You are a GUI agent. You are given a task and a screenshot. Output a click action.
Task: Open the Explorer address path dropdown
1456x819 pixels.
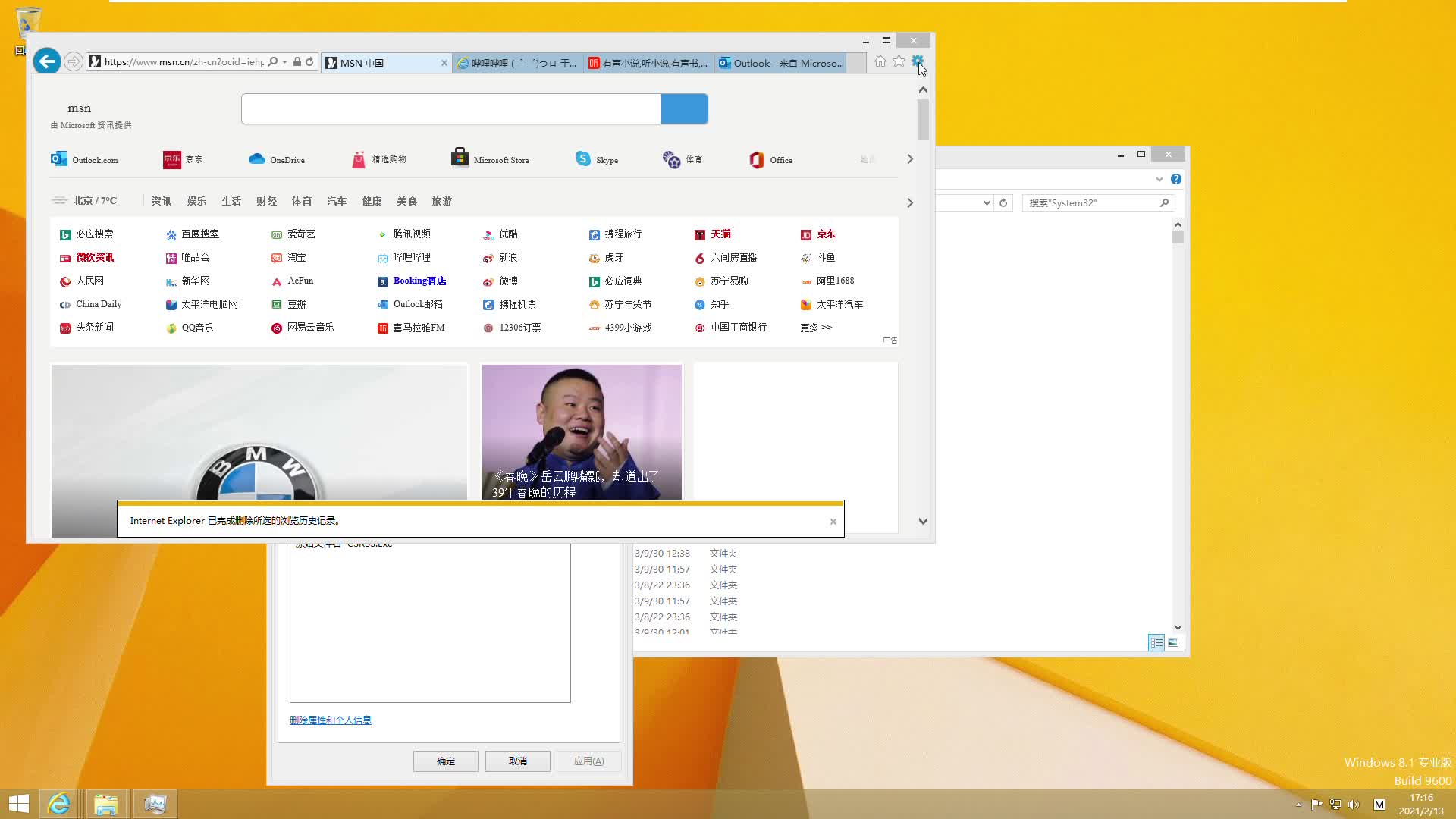986,203
